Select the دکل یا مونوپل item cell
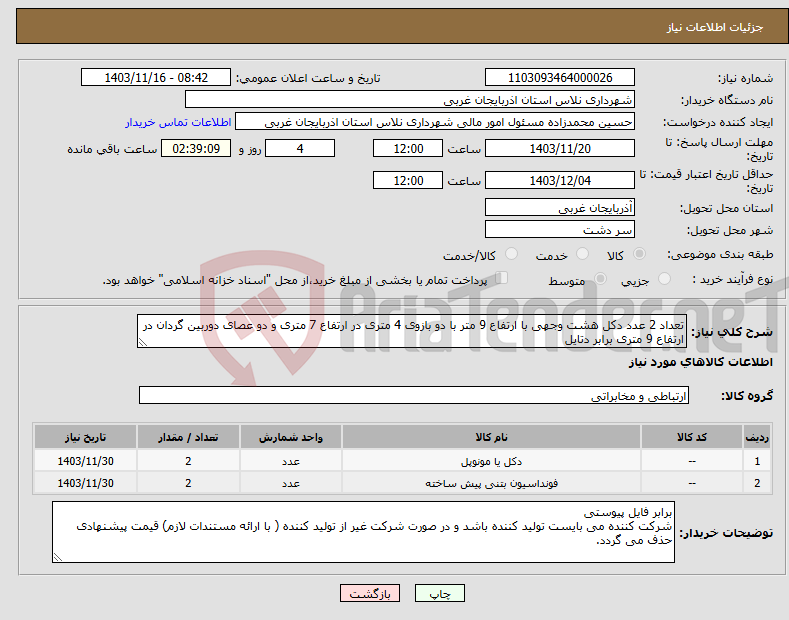The image size is (789, 620). (x=491, y=461)
